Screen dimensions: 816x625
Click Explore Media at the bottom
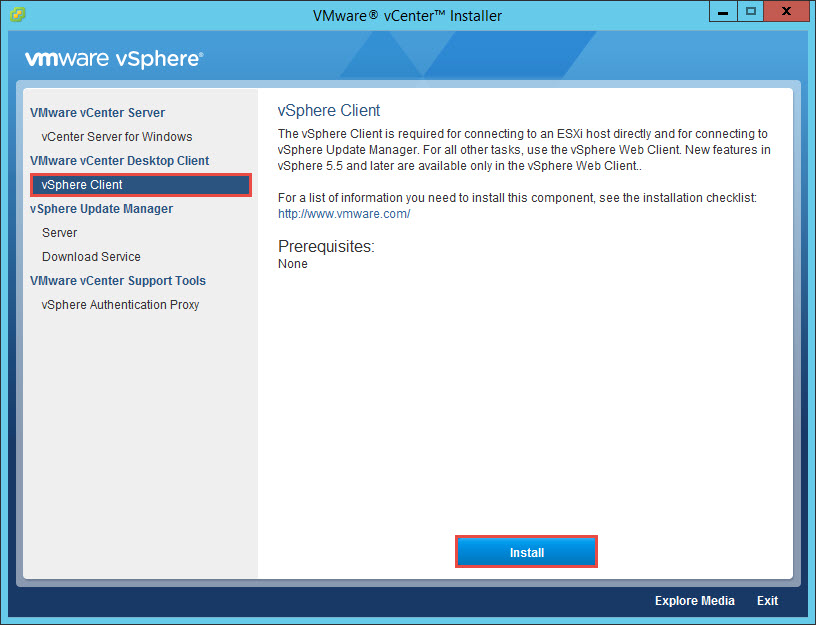[694, 601]
